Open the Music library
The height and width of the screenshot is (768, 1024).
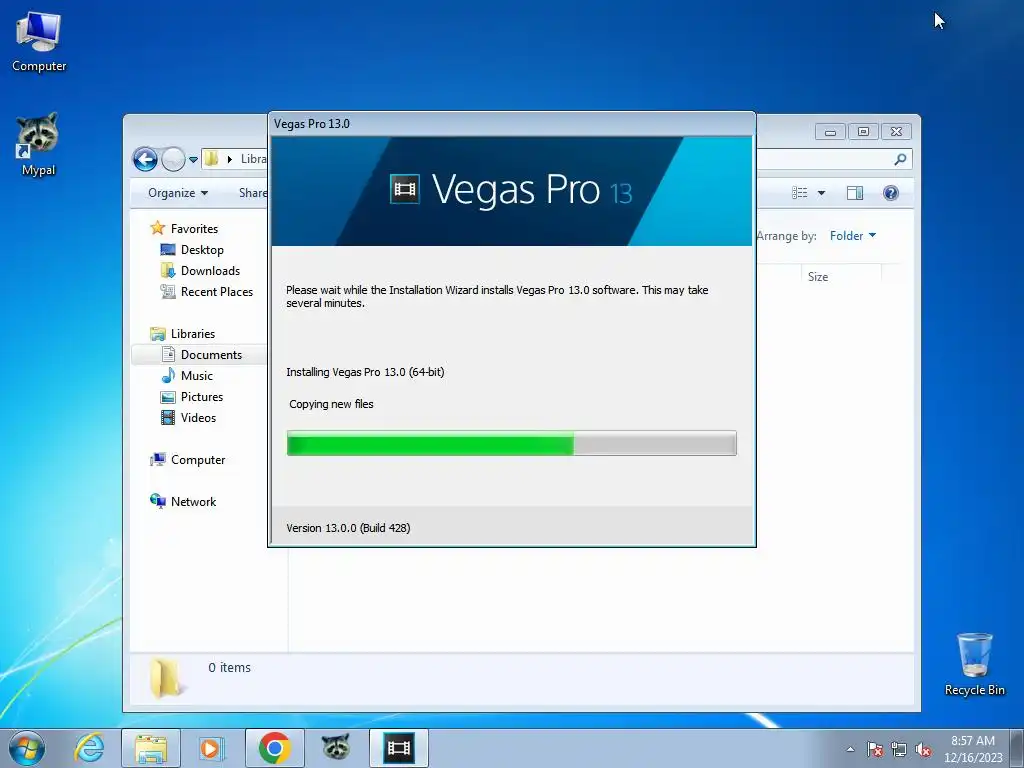(197, 376)
